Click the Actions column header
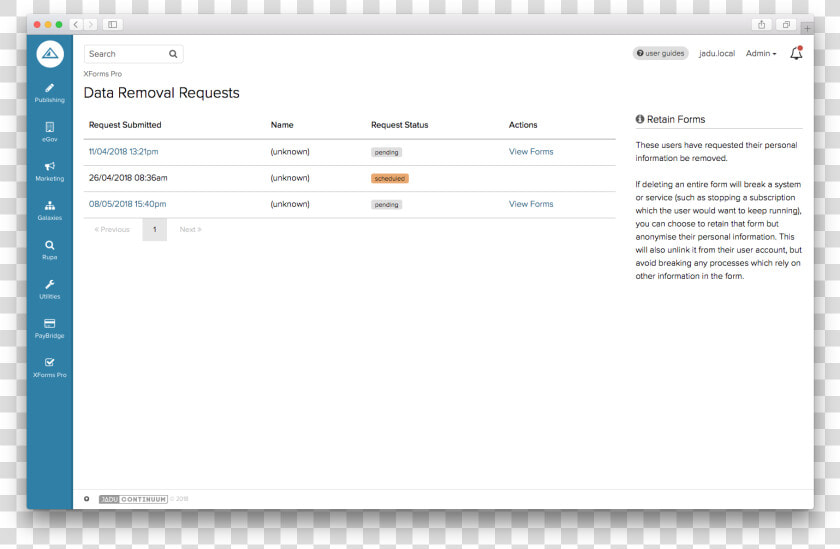This screenshot has height=549, width=840. (x=523, y=125)
